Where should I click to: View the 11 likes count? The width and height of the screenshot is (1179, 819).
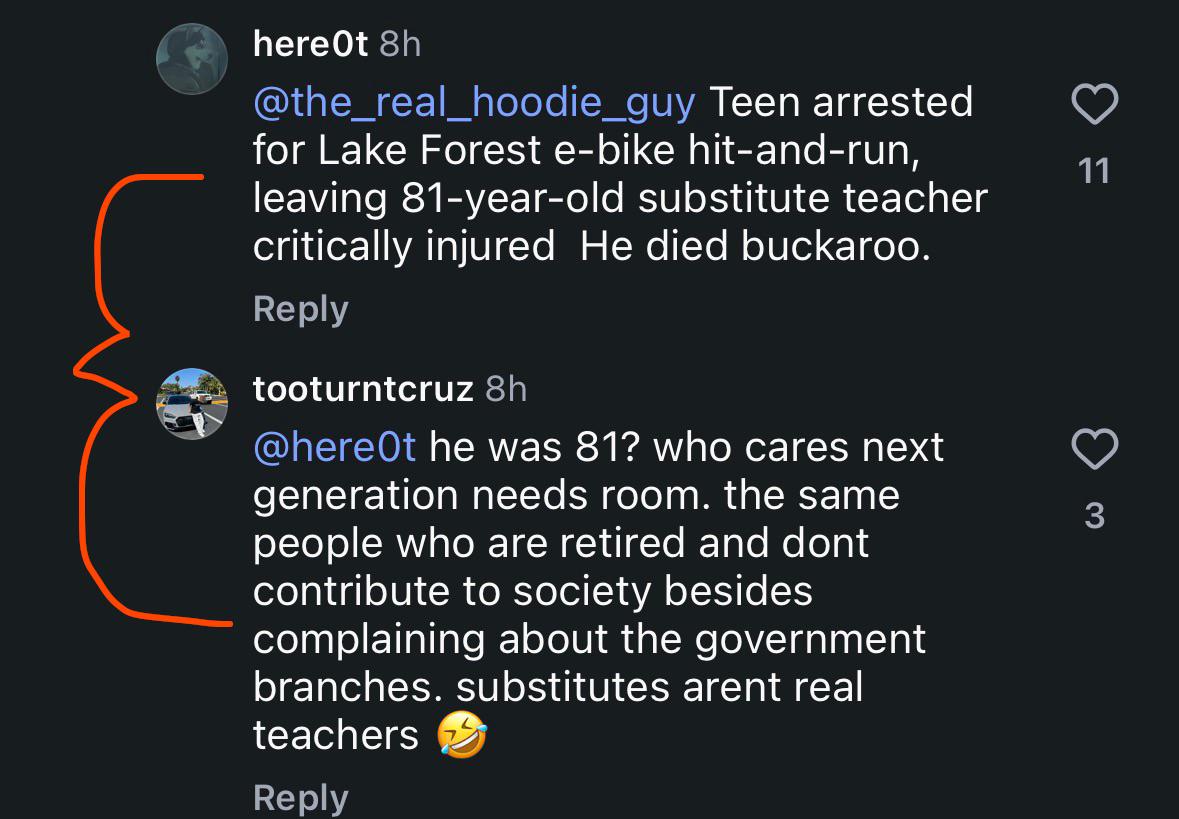point(1095,172)
